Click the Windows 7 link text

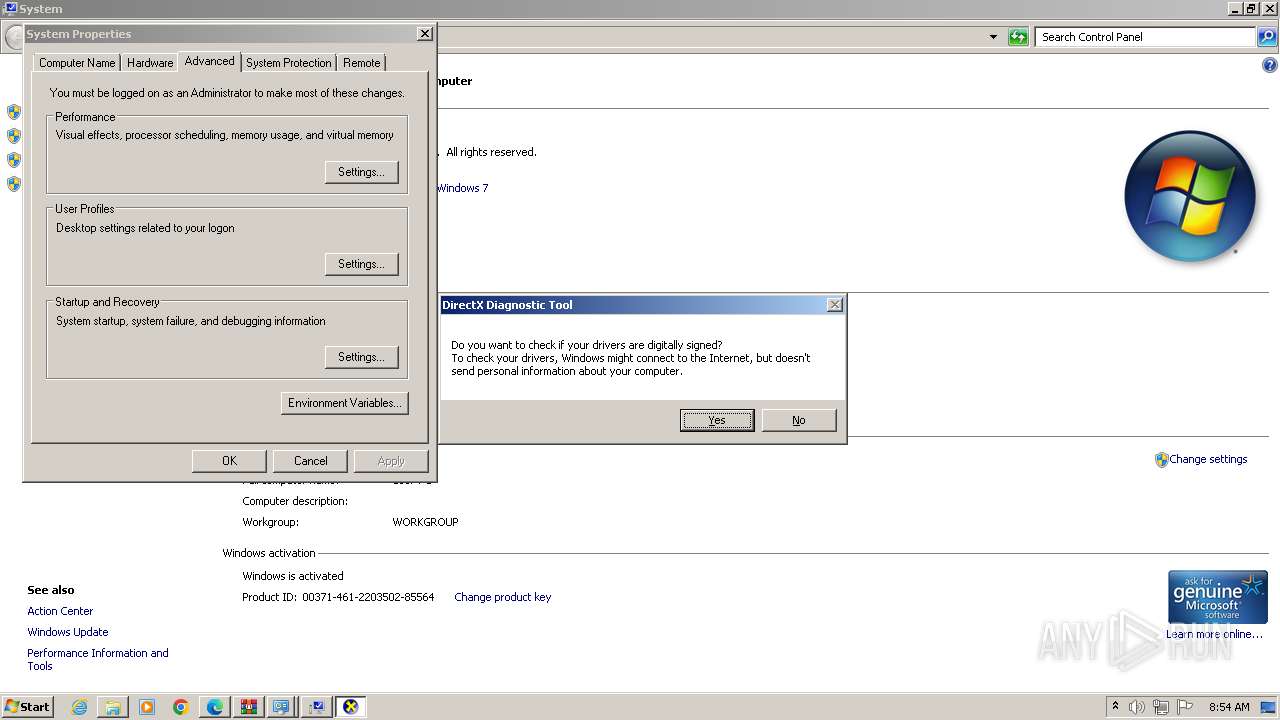coord(462,188)
